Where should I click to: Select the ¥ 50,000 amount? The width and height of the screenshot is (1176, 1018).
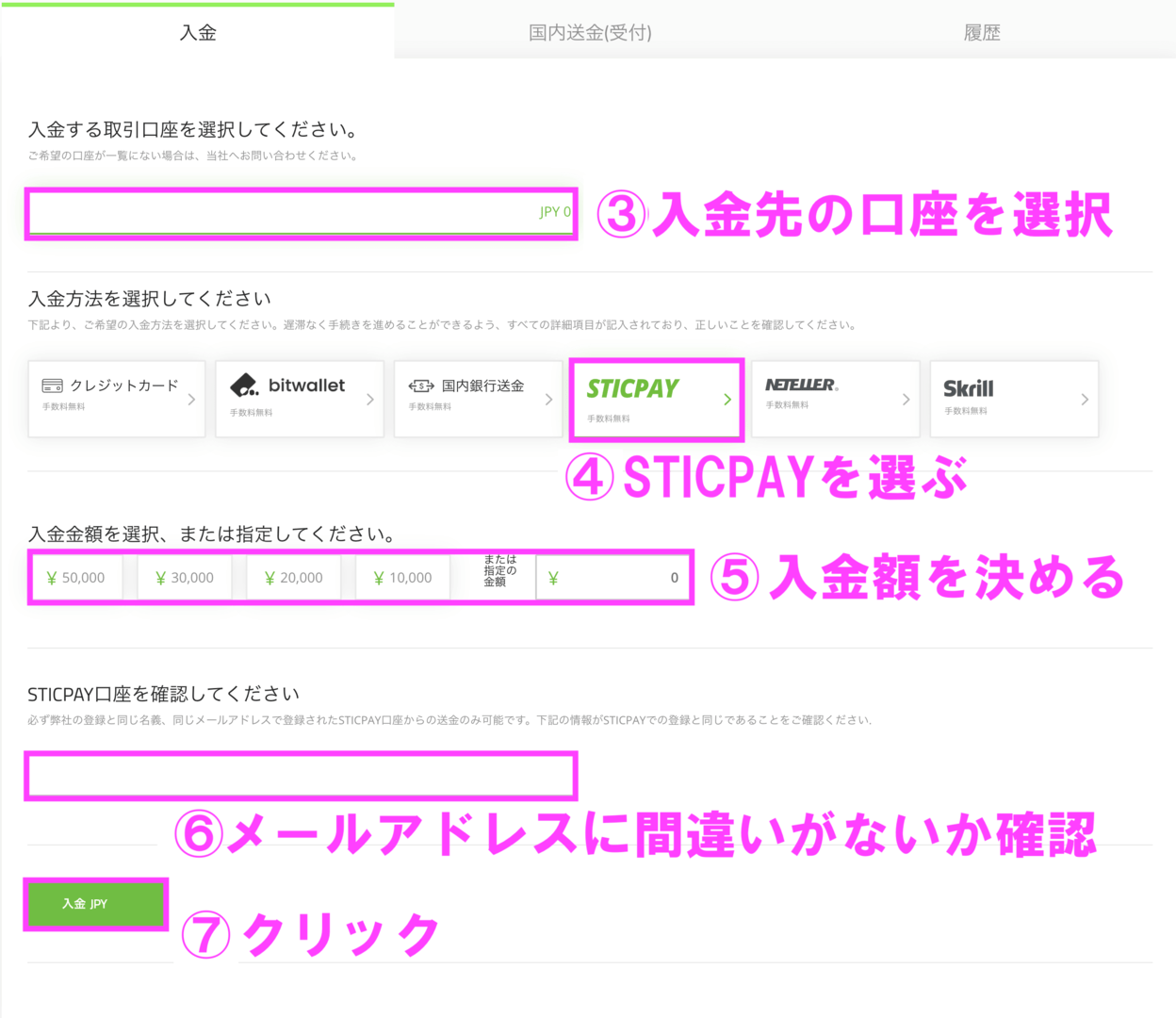tap(76, 578)
